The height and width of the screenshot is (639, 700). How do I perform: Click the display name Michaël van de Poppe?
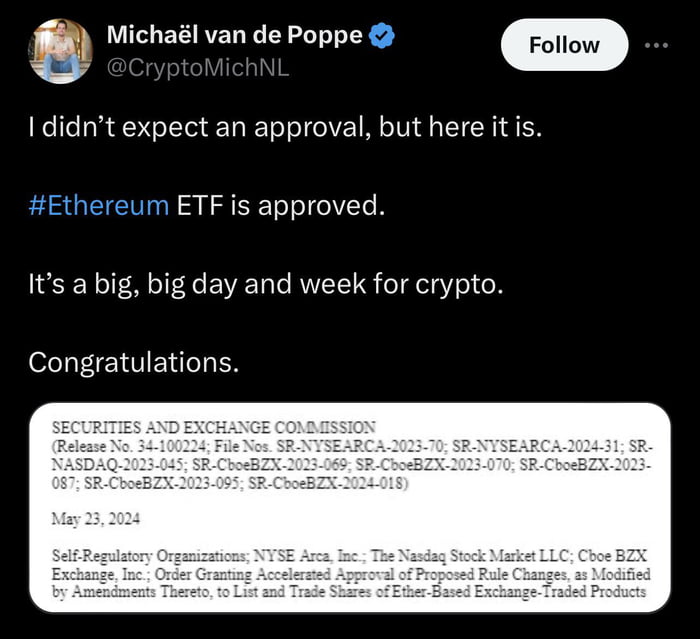(234, 35)
